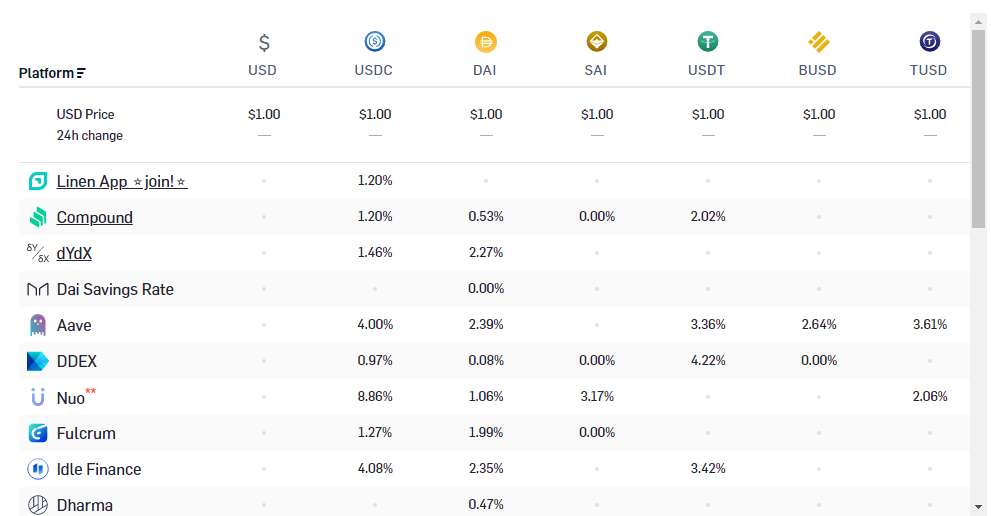The image size is (991, 516).
Task: Click the Idle Finance platform name
Action: (x=99, y=470)
